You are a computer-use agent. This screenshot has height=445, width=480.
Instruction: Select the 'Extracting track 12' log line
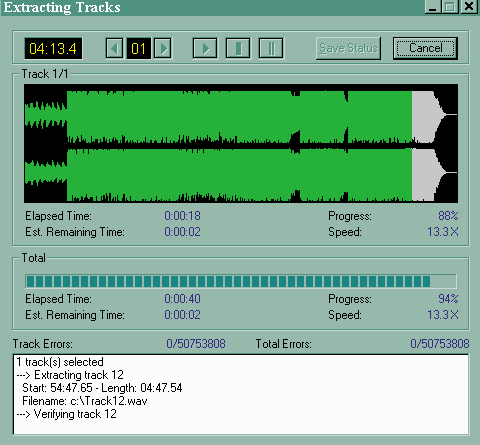[70, 375]
